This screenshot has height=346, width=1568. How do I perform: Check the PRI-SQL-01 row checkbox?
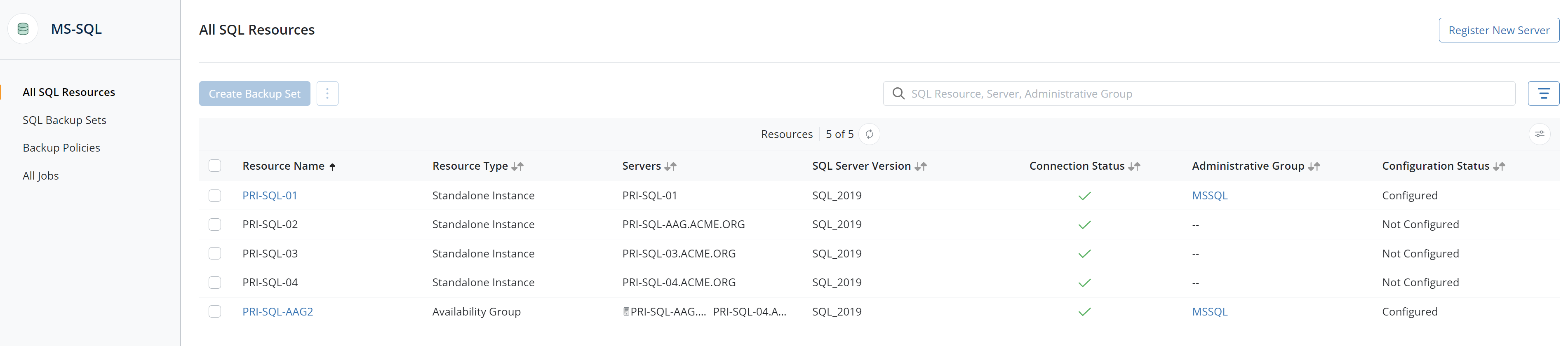click(215, 196)
